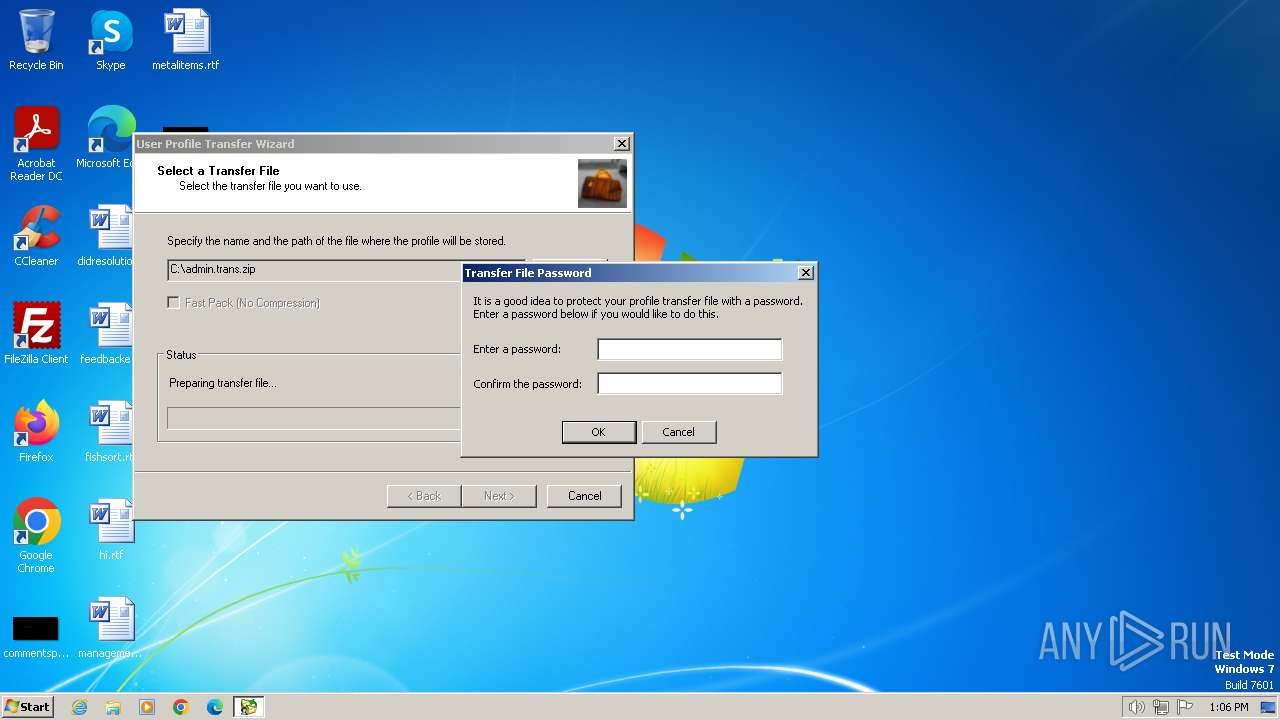Viewport: 1280px width, 720px height.
Task: Cancel the Transfer File Password dialog
Action: (x=678, y=432)
